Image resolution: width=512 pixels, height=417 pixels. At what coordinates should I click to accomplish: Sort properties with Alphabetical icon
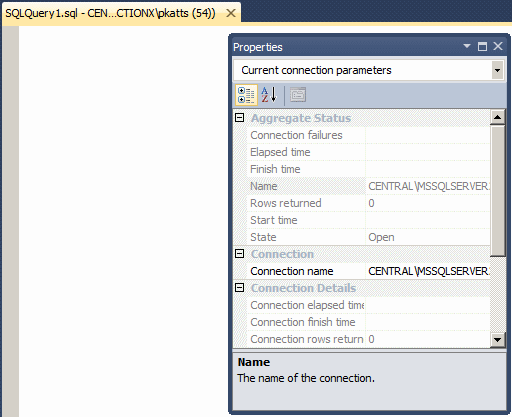(x=269, y=95)
